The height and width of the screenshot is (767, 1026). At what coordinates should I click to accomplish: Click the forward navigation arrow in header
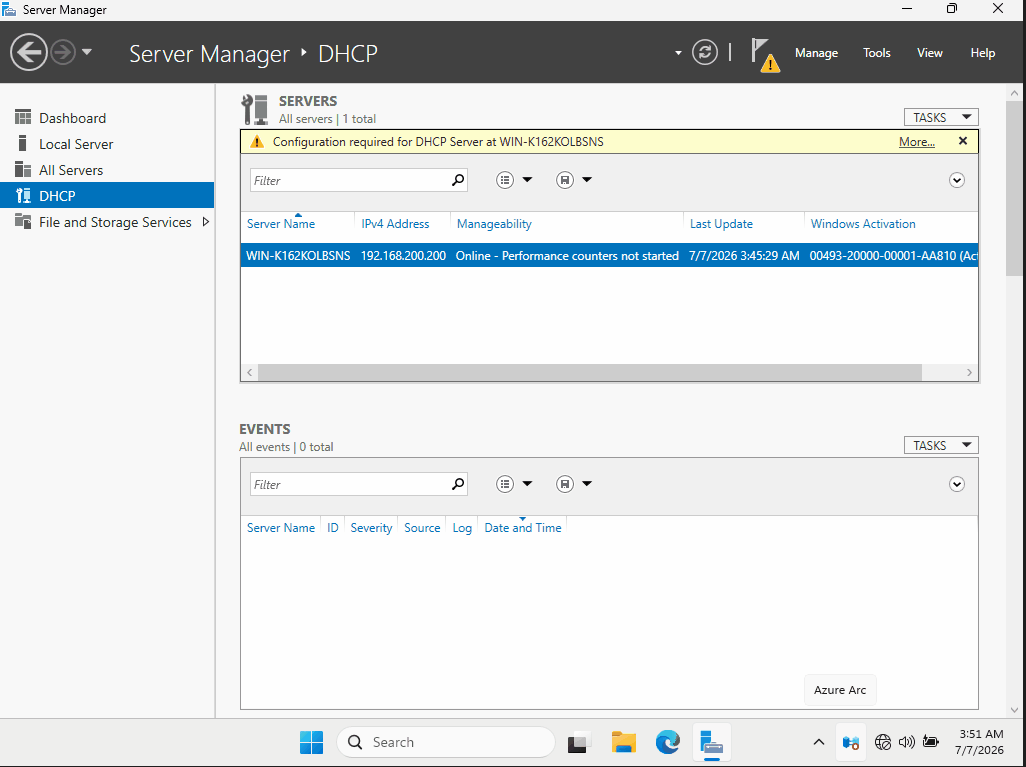pyautogui.click(x=63, y=52)
